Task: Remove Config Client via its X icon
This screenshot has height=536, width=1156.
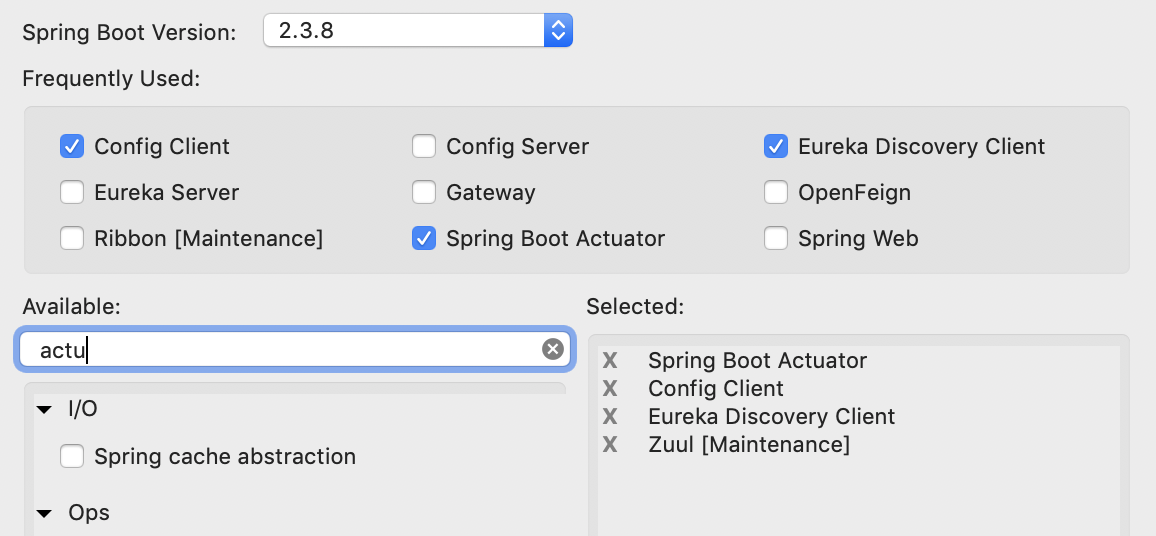Action: coord(610,388)
